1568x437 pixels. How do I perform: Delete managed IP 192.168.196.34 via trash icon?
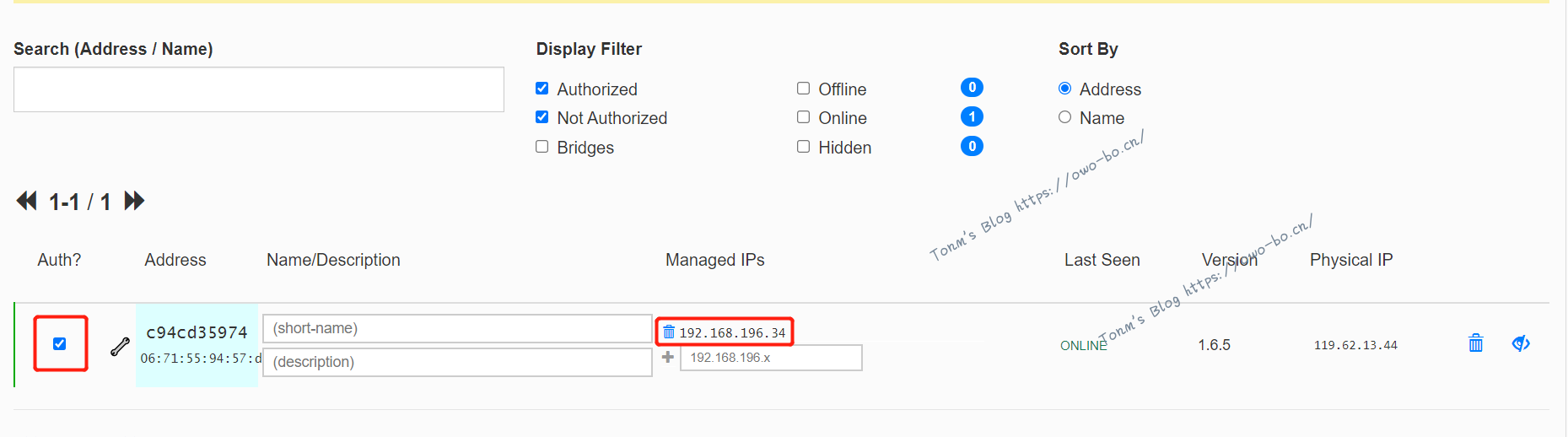point(669,332)
